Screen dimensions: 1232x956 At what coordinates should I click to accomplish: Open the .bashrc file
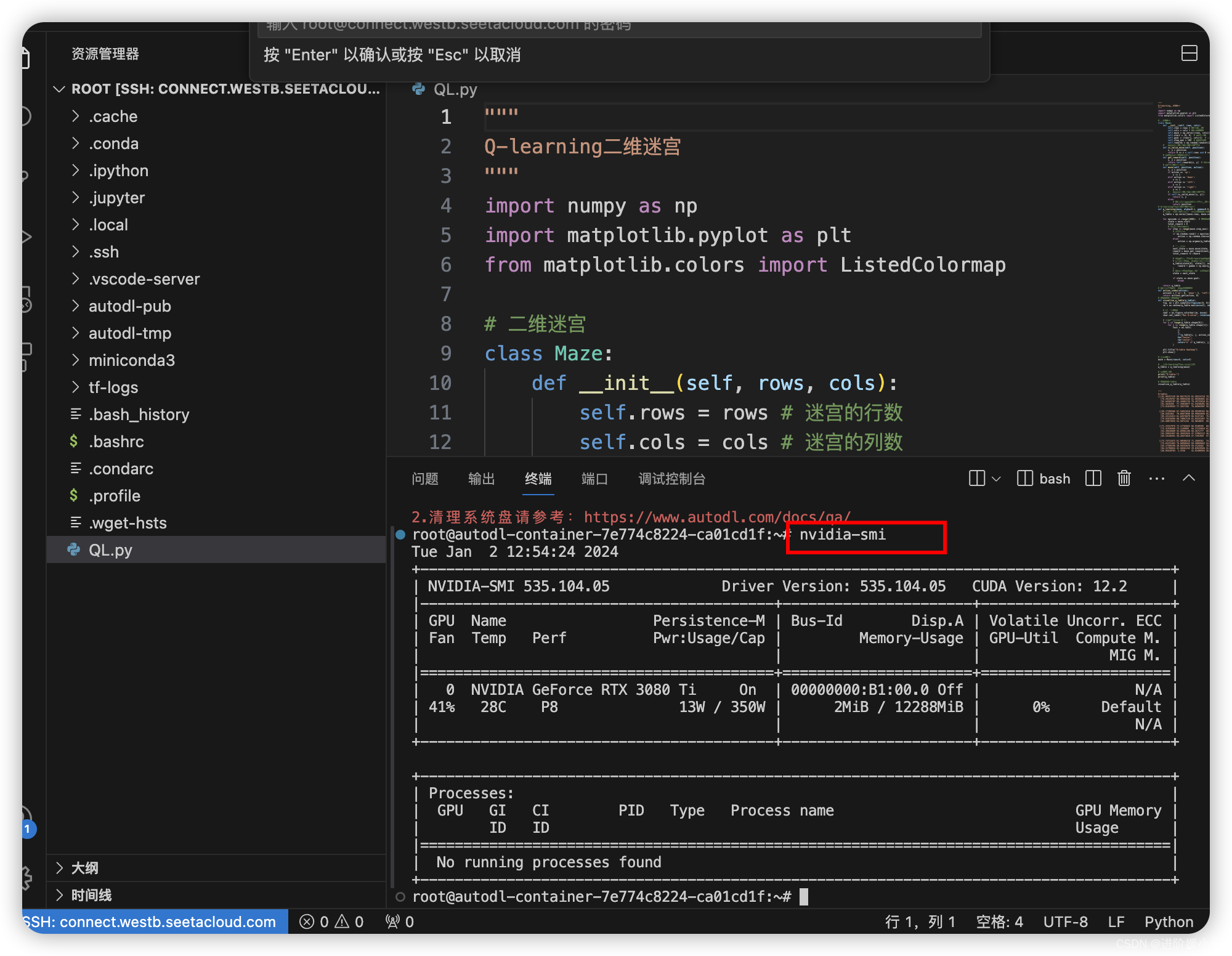click(x=216, y=442)
